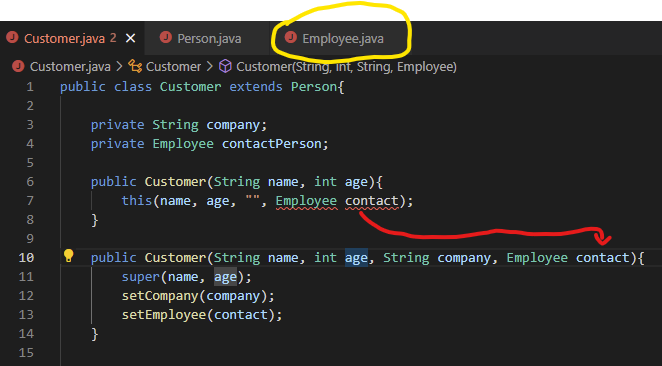662x366 pixels.
Task: Click 'contactPerson' field on line 4
Action: pos(271,144)
